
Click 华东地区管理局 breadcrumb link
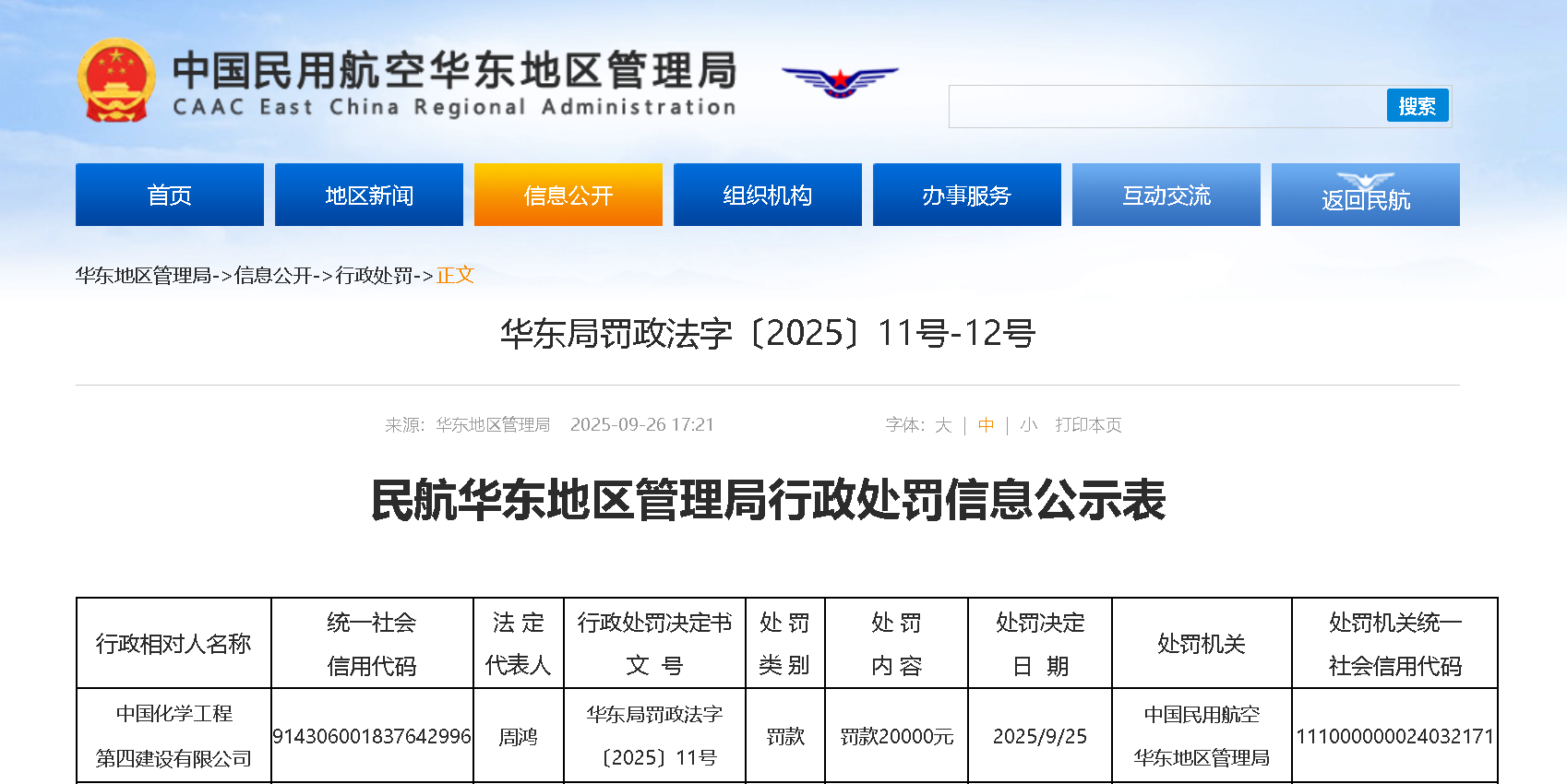143,275
